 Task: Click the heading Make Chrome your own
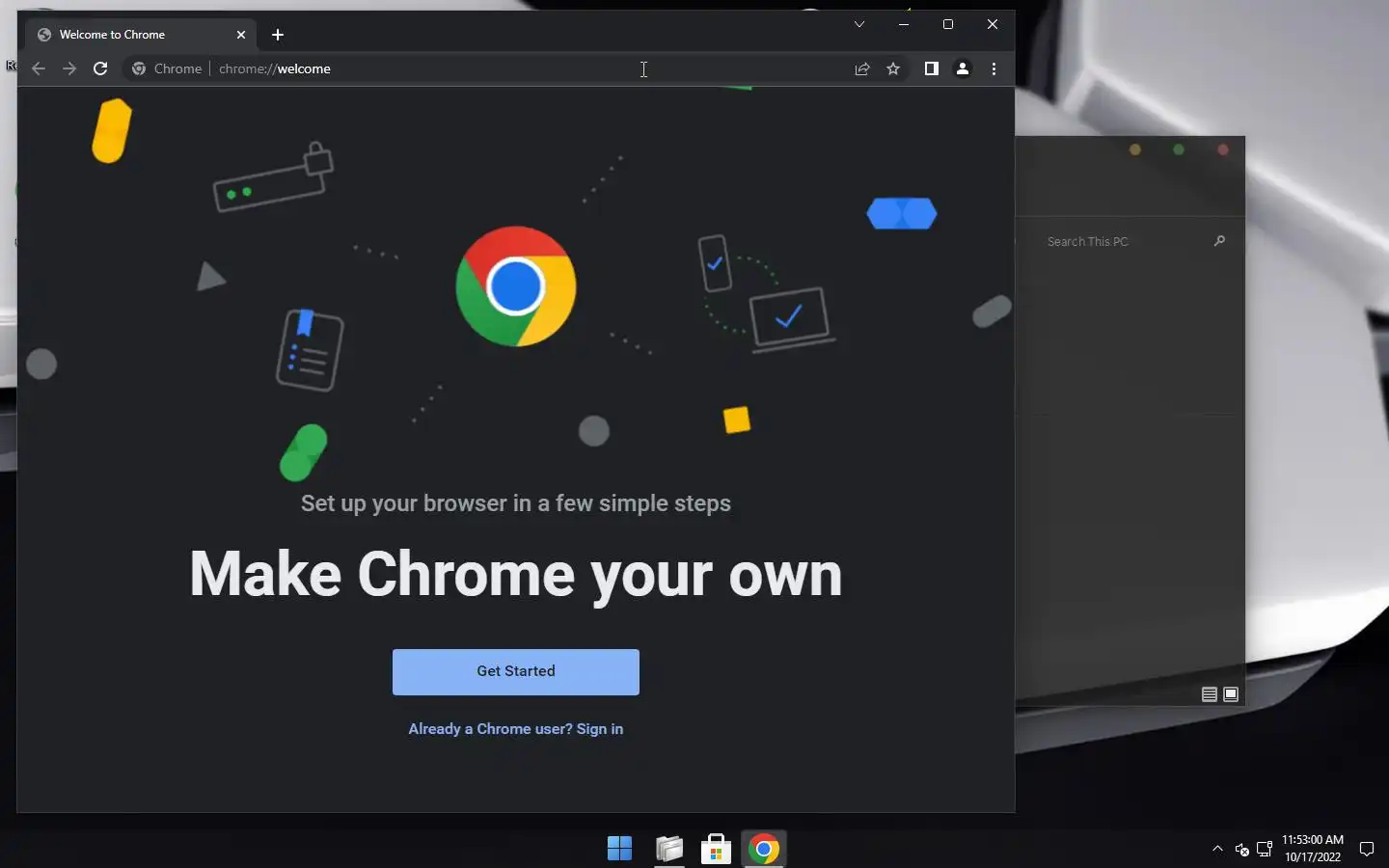(x=516, y=575)
